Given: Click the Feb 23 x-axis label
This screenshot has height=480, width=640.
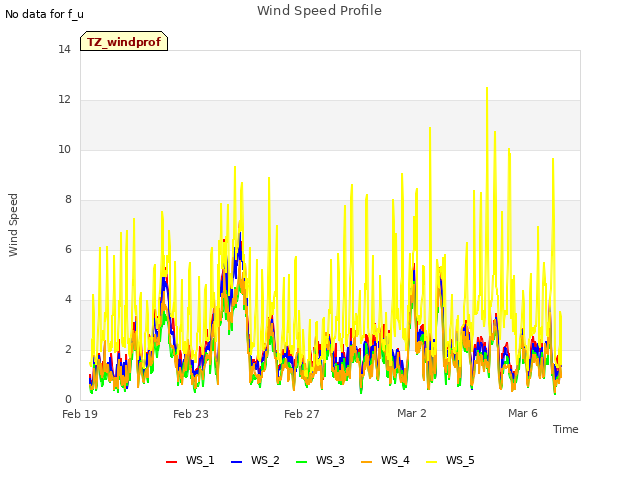Looking at the screenshot, I should (x=191, y=414).
